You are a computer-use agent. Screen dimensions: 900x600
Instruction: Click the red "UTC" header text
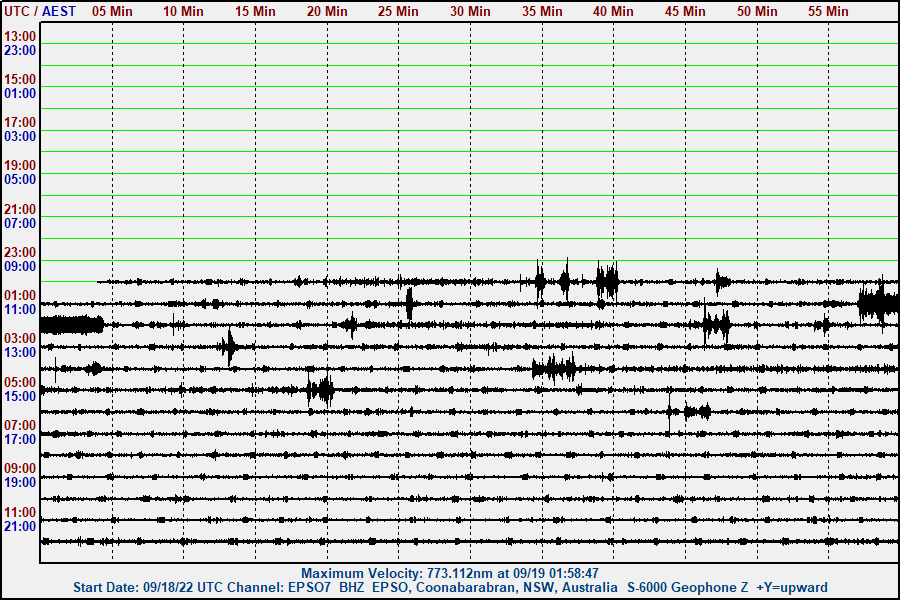[18, 11]
